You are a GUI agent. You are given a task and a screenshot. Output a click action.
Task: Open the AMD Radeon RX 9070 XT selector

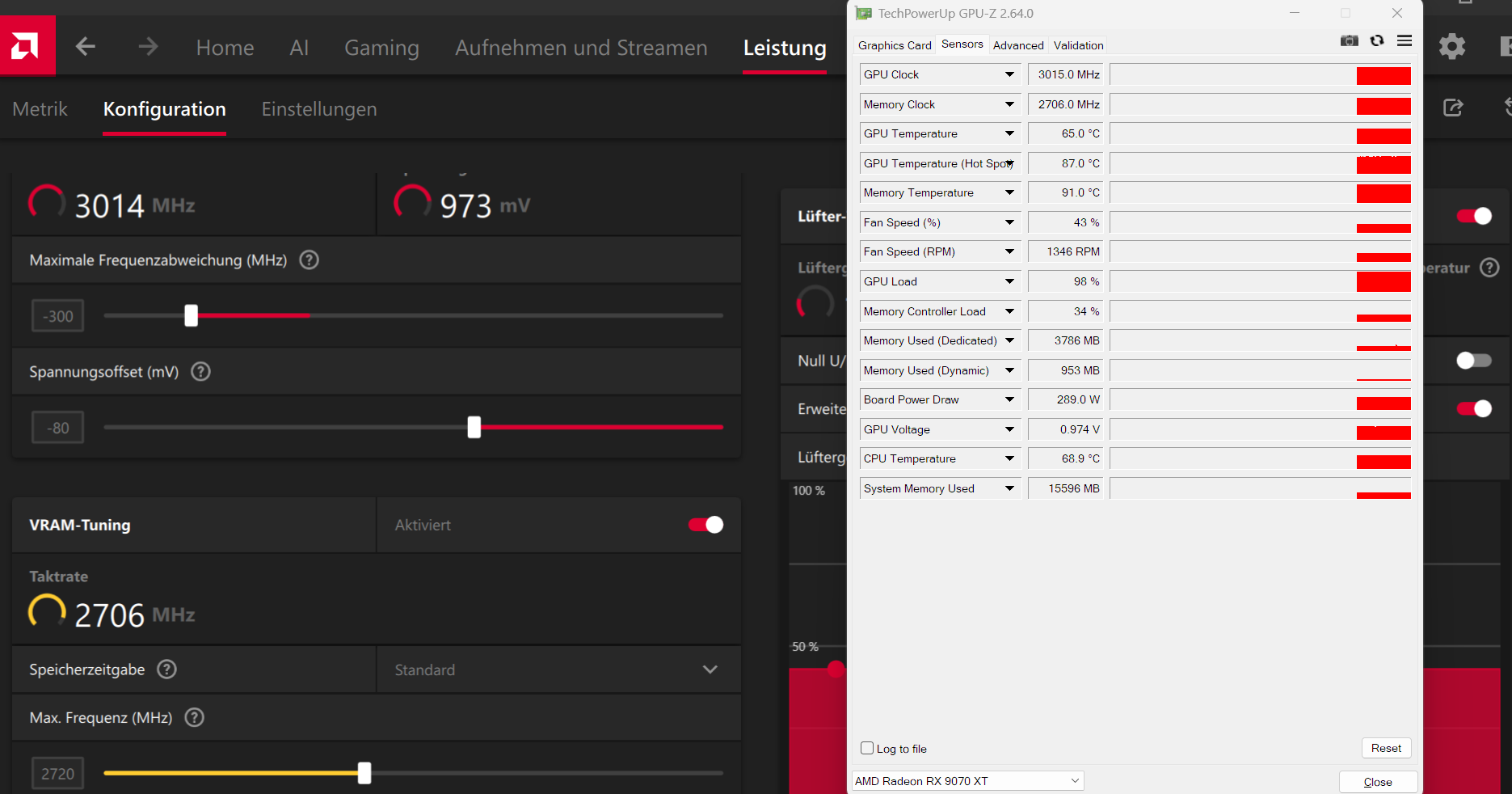(x=967, y=781)
